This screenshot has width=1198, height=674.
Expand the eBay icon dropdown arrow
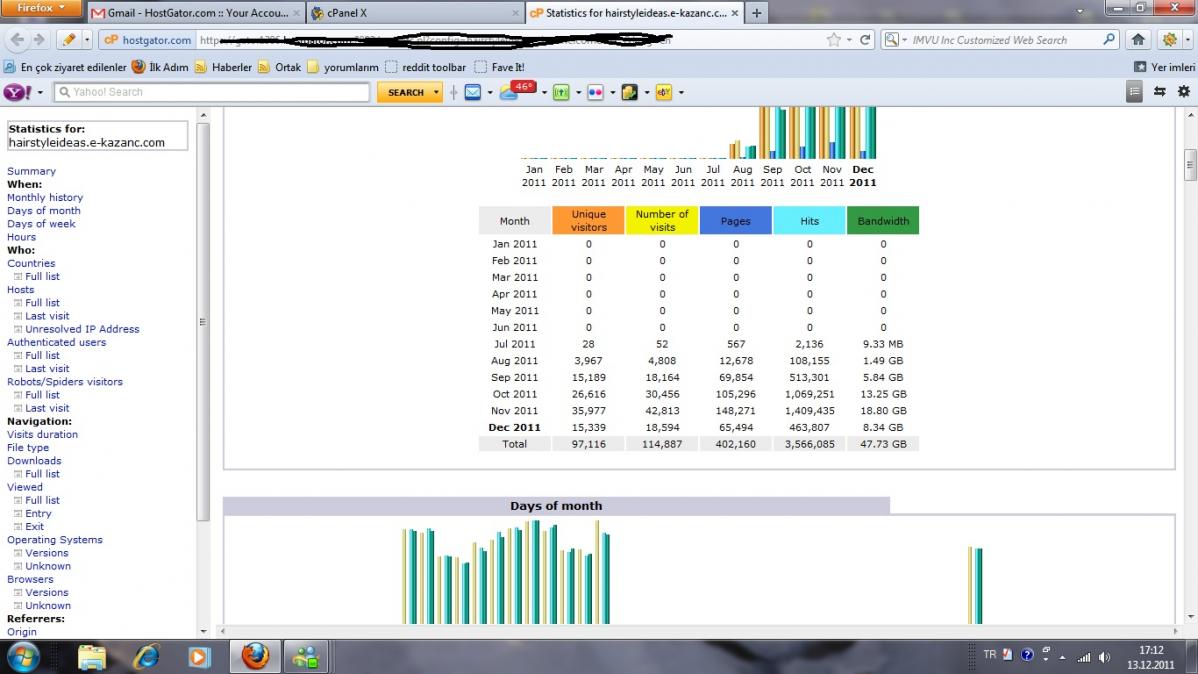pyautogui.click(x=681, y=92)
